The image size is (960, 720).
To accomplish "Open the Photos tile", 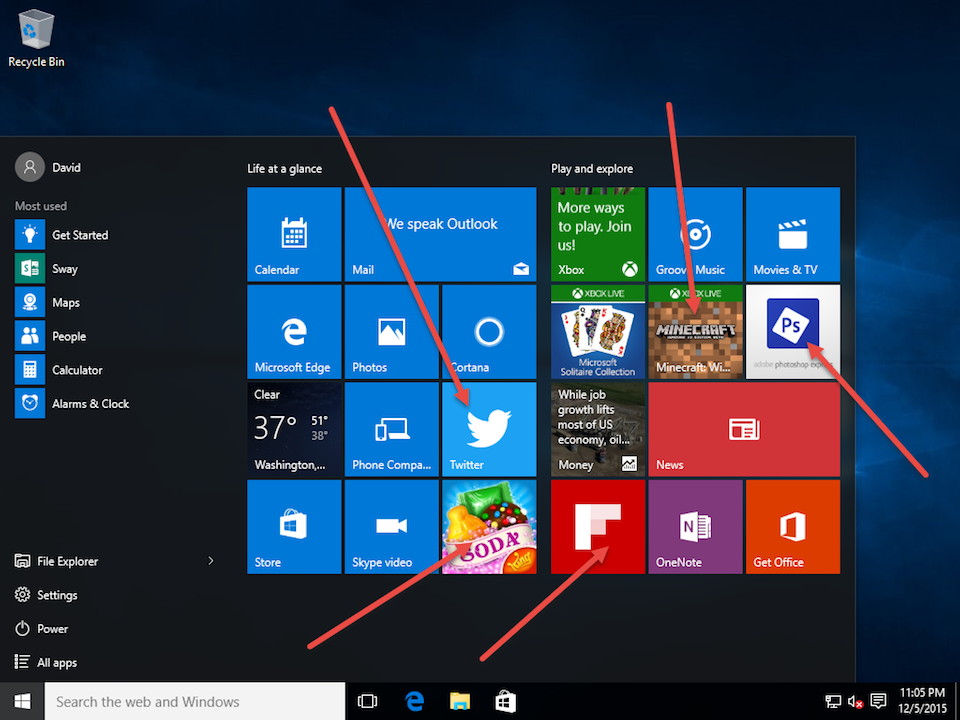I will pos(391,331).
